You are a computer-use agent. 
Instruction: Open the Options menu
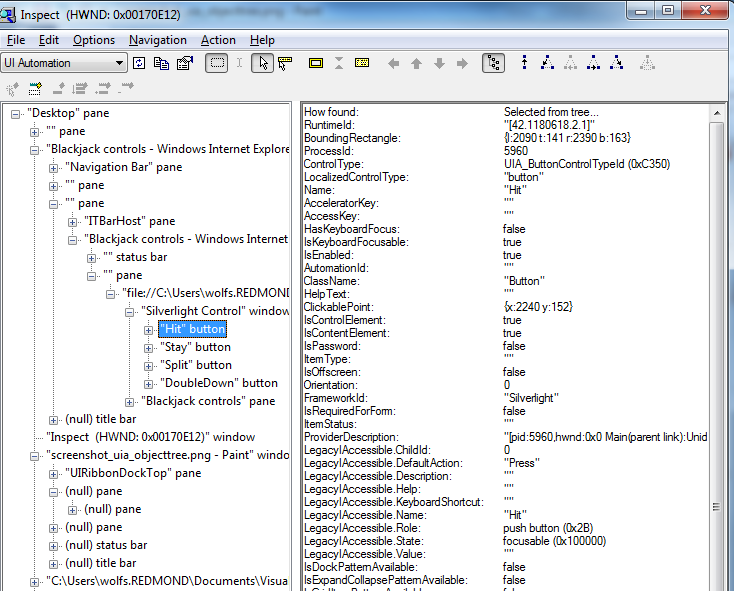(x=94, y=40)
